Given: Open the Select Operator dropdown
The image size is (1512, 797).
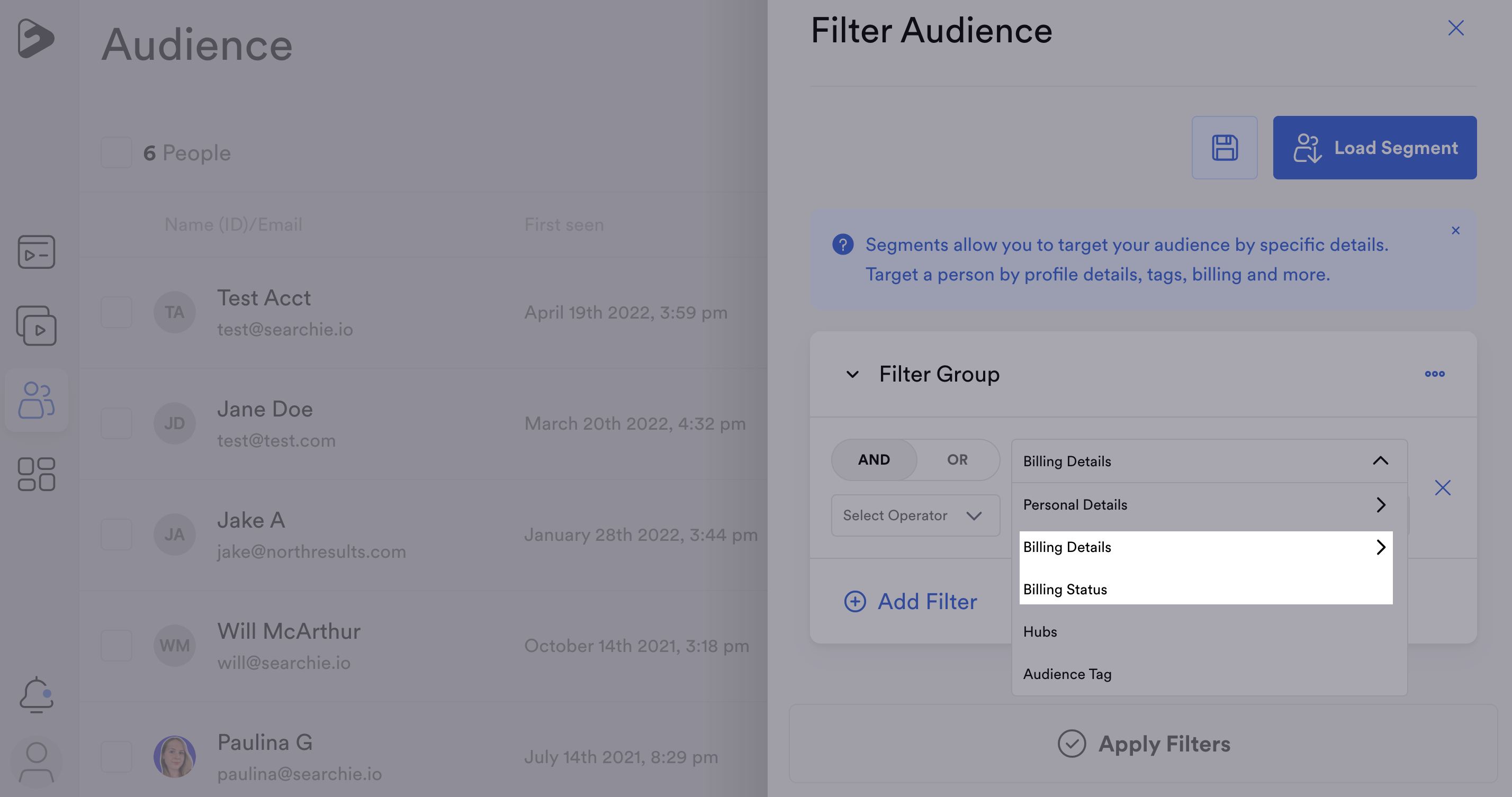Looking at the screenshot, I should (x=916, y=515).
